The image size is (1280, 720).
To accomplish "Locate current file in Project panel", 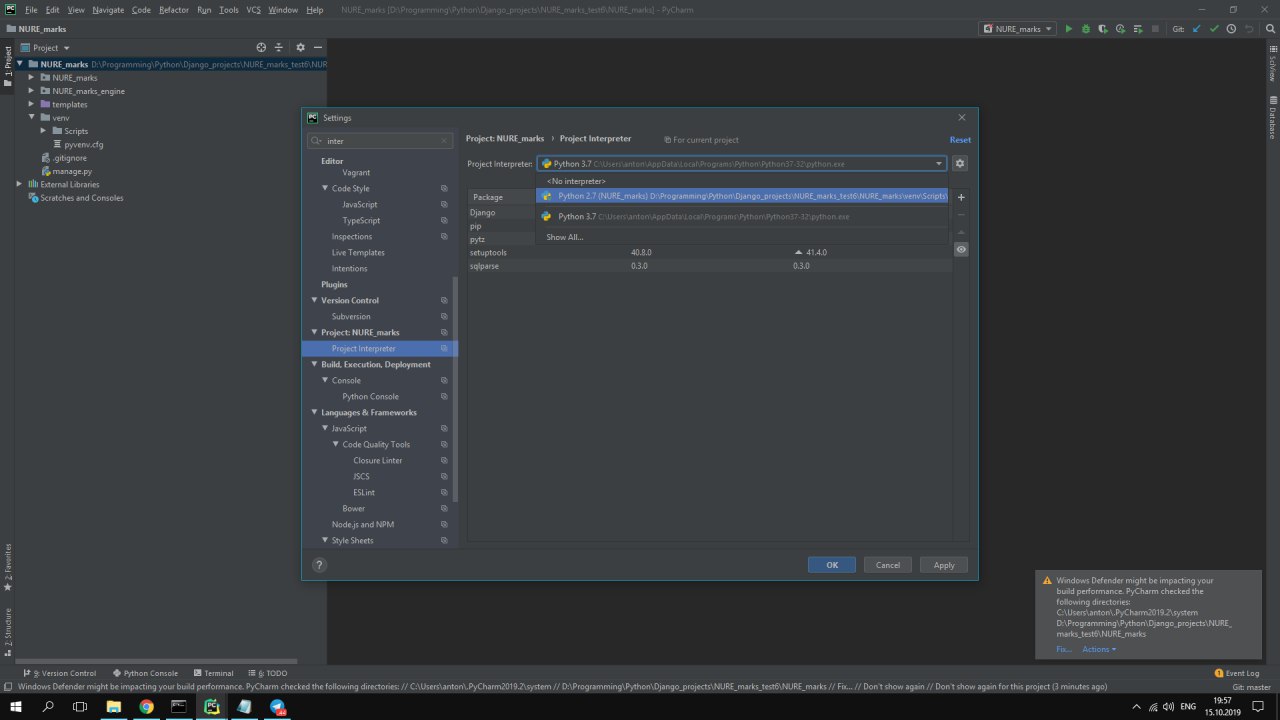I will (x=261, y=47).
